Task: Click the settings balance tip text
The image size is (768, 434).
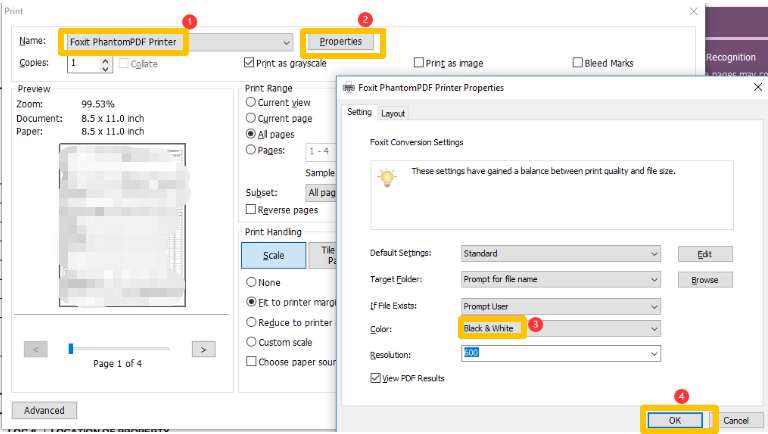Action: coord(543,171)
